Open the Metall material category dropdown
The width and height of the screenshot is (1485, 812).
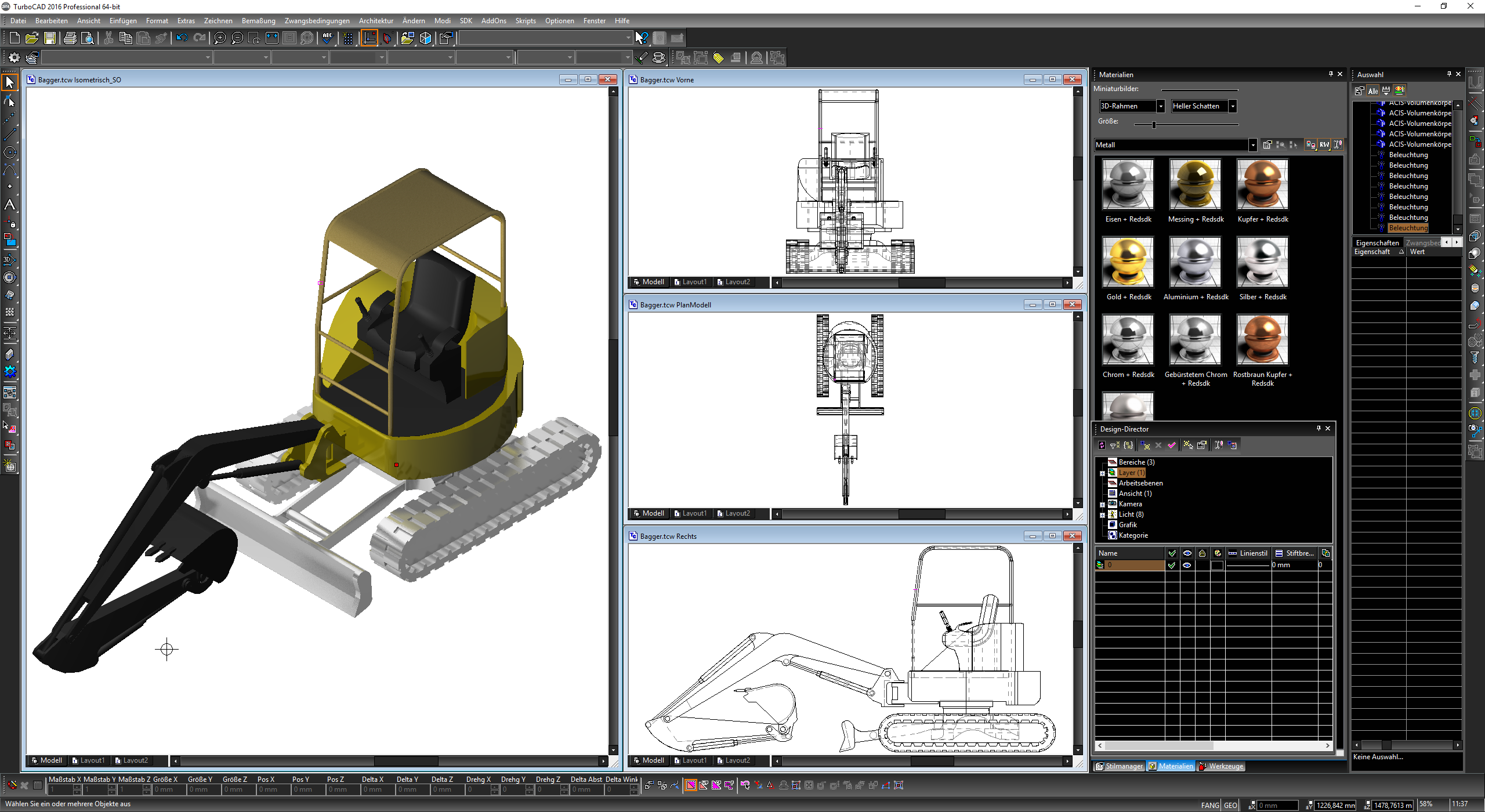coord(1252,144)
